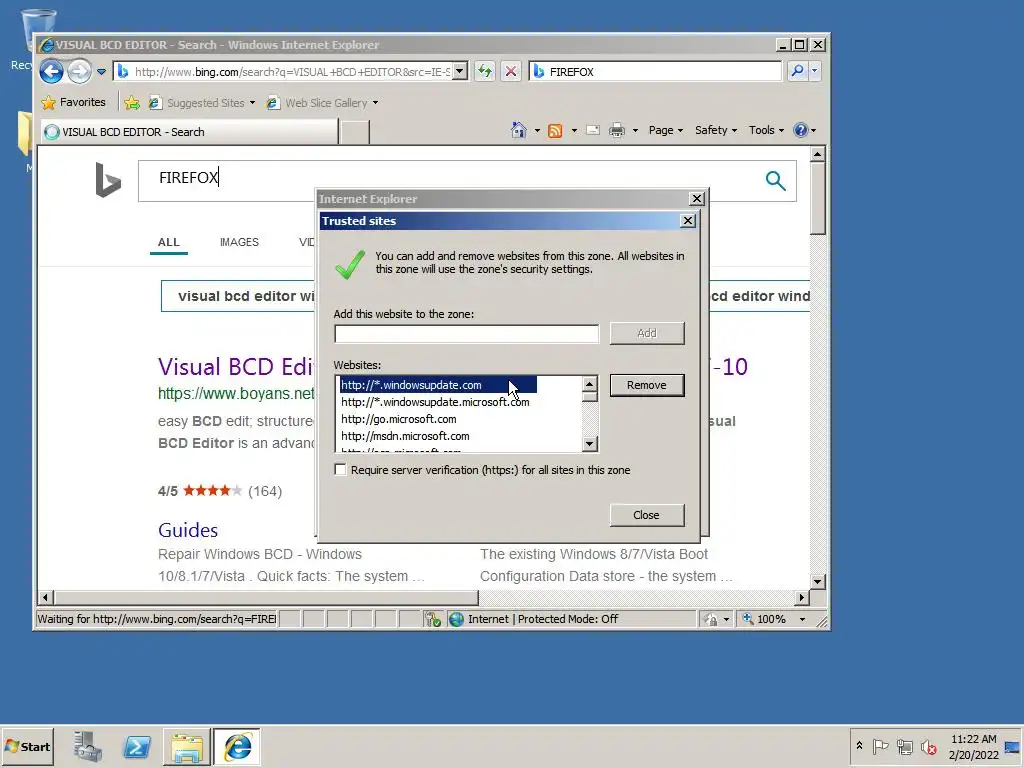This screenshot has height=768, width=1024.
Task: Click the status bar Zoom magnifier
Action: tap(748, 618)
